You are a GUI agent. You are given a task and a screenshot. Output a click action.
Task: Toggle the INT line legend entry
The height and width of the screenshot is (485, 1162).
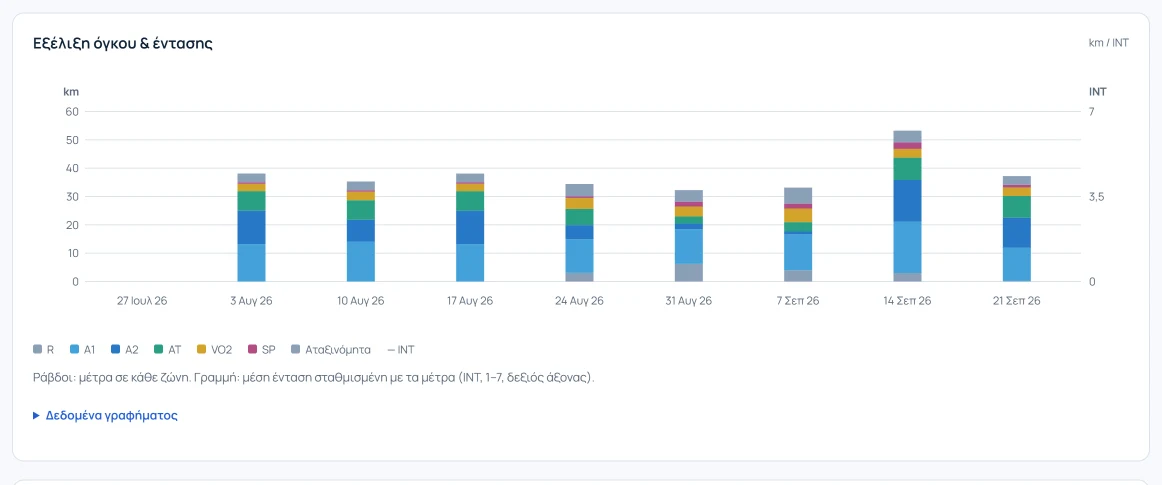pyautogui.click(x=401, y=349)
